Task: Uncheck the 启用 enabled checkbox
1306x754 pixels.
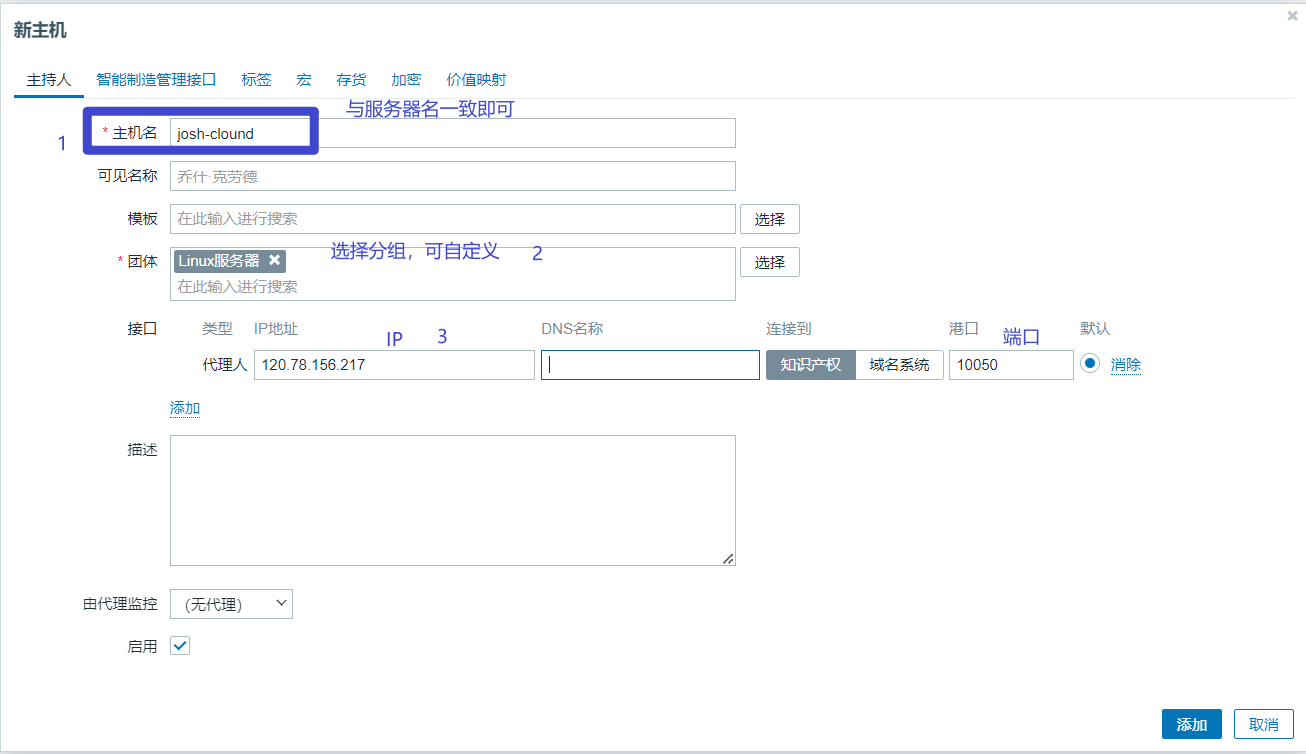Action: point(179,645)
